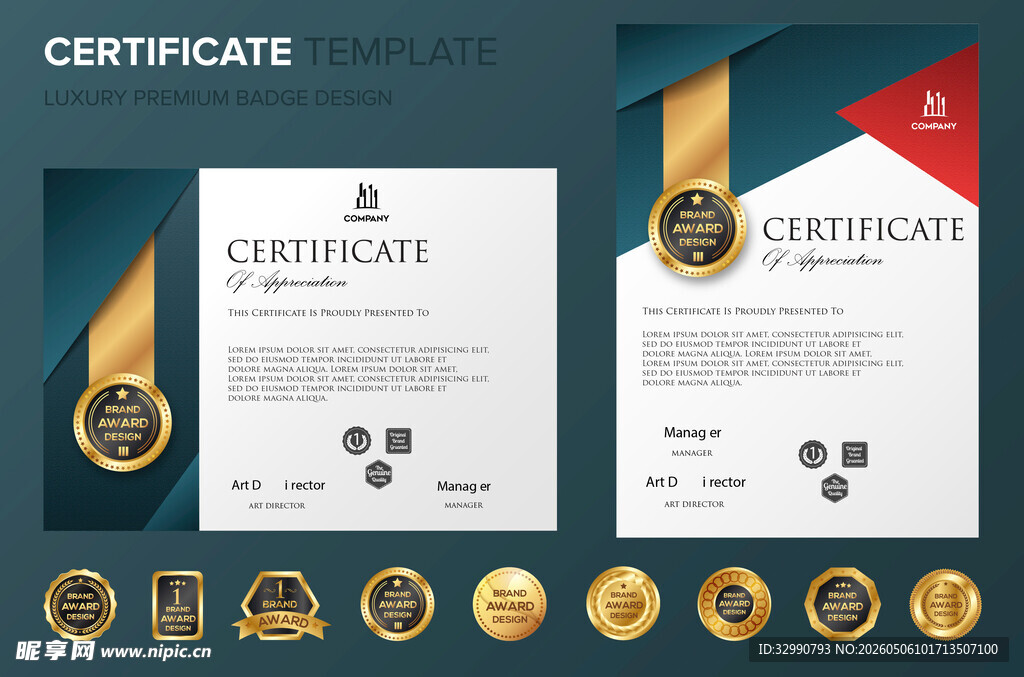Click 'Of Appreciation' script on portrait certificate

[x=822, y=259]
